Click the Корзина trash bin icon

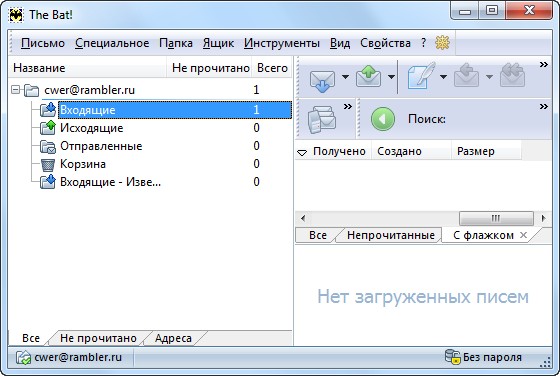48,164
